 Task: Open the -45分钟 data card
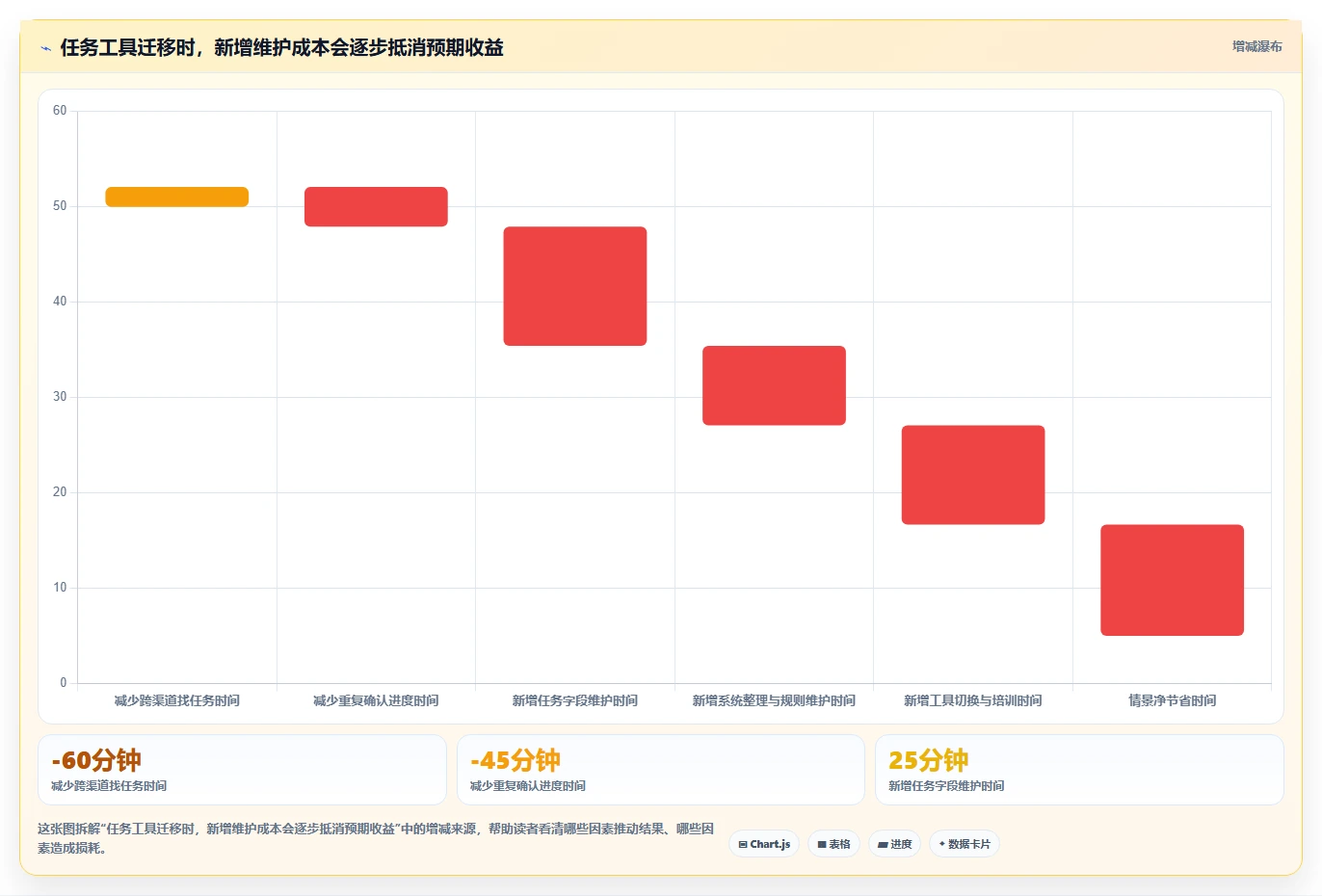point(660,770)
